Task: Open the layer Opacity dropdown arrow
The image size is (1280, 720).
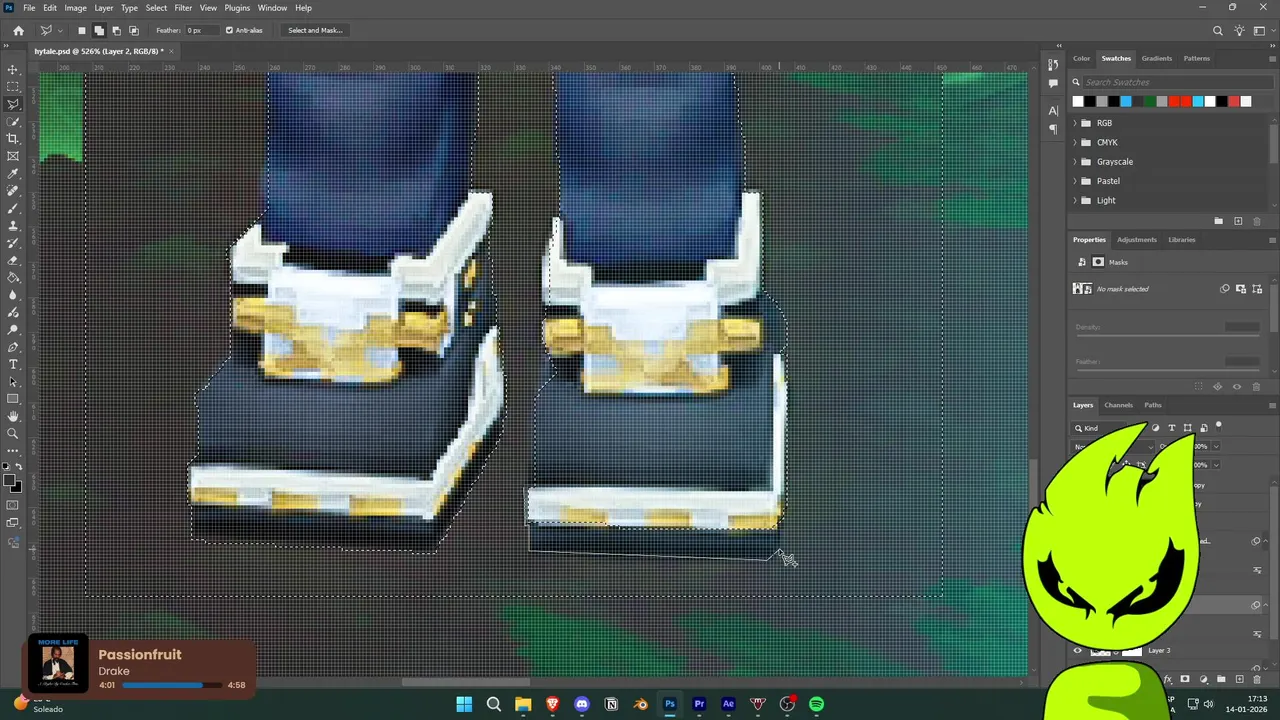Action: pyautogui.click(x=1216, y=447)
